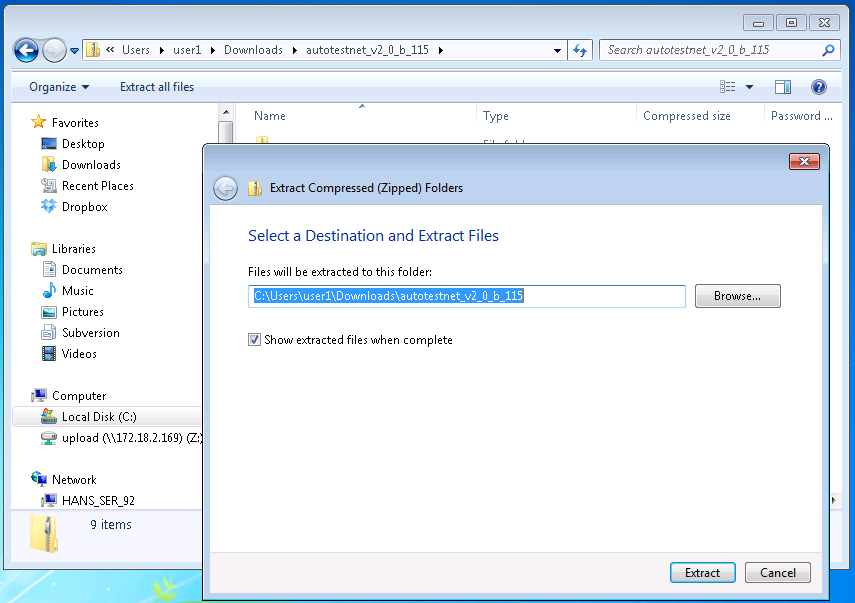
Task: Click the Explorer back navigation arrow
Action: tap(26, 50)
